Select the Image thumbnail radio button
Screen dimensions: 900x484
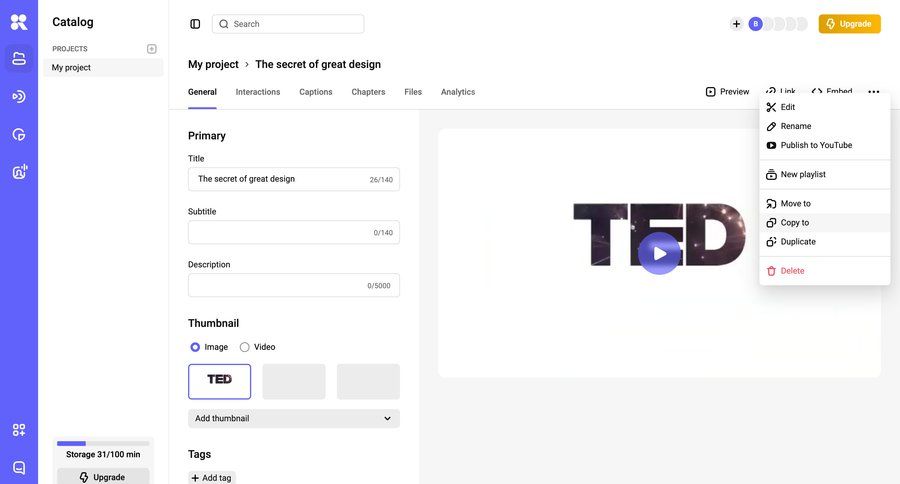pyautogui.click(x=195, y=347)
